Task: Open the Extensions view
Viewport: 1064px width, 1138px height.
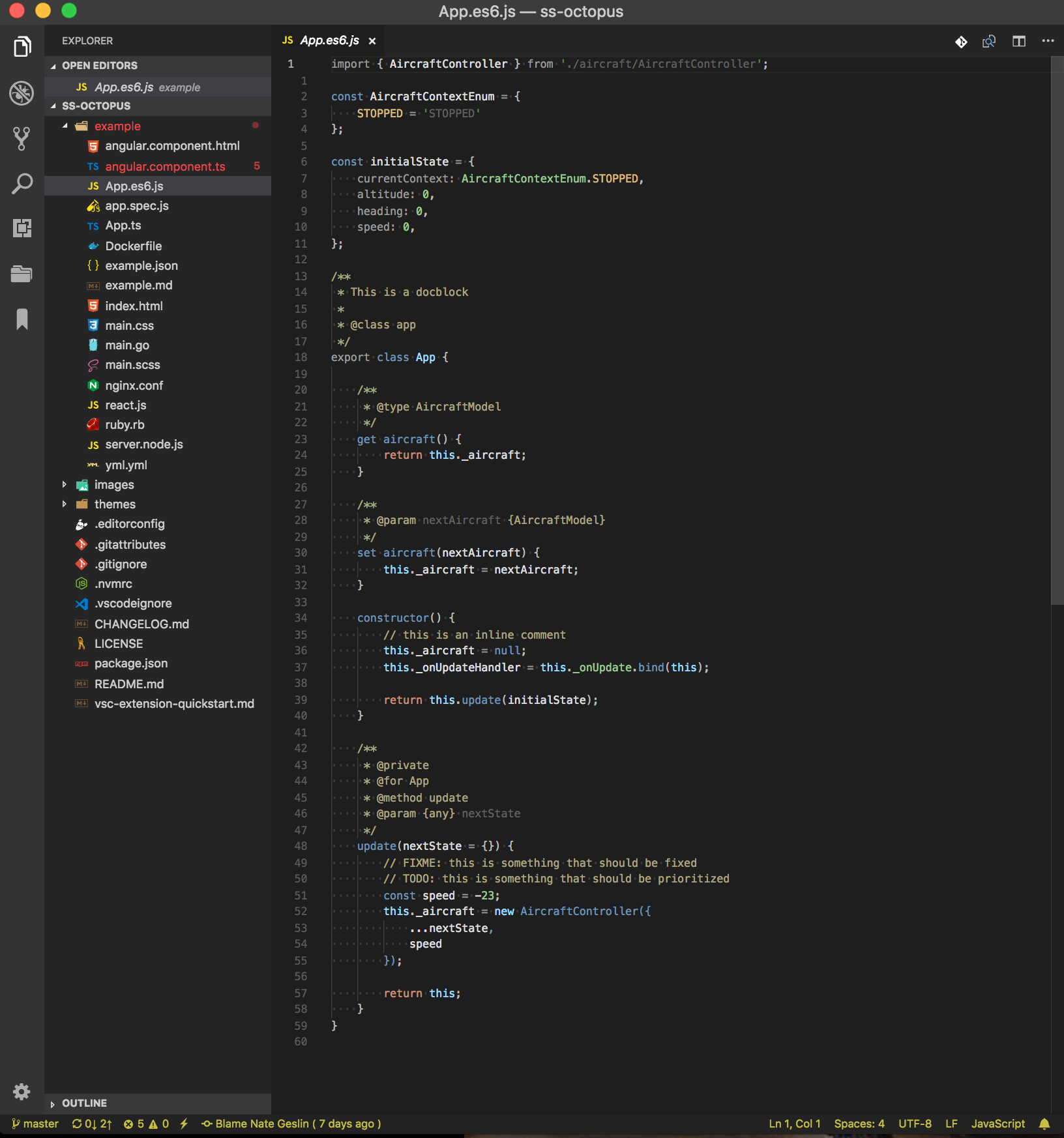Action: 22,228
